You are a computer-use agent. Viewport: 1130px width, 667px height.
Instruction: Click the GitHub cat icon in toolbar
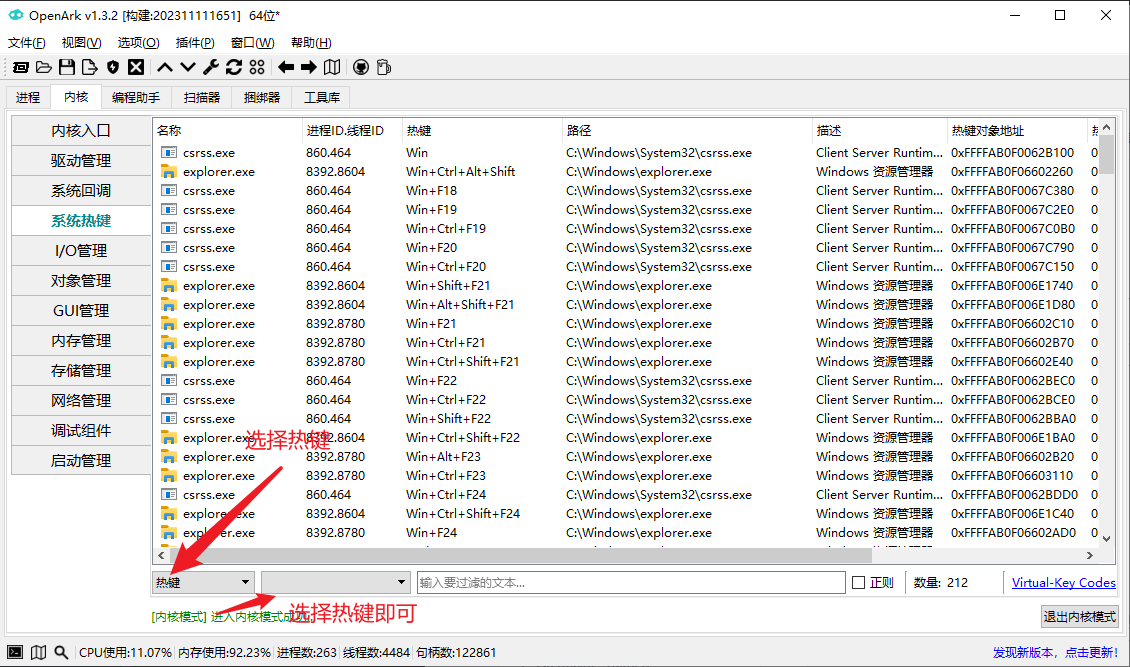[360, 67]
